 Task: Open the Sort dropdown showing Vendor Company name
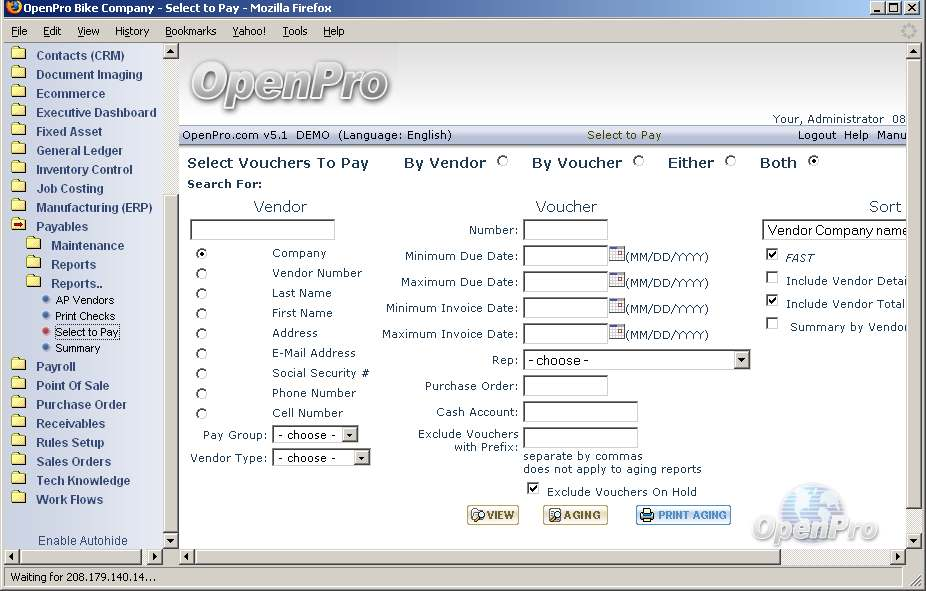pos(834,230)
